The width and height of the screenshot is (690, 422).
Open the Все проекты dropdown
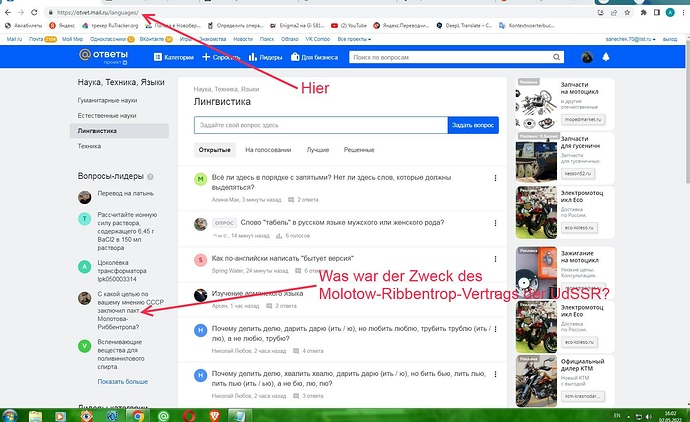pyautogui.click(x=354, y=39)
